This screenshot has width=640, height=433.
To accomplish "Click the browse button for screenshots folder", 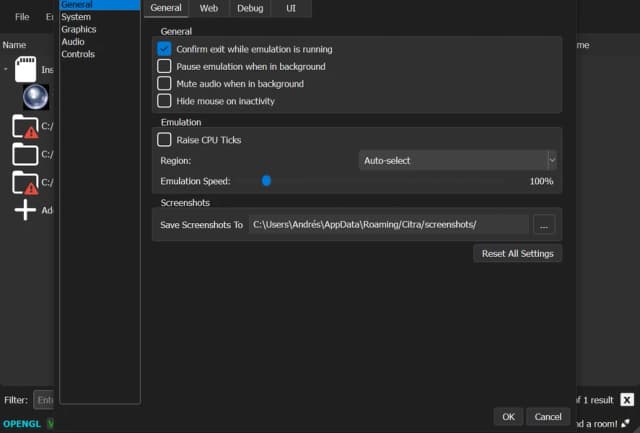I will (x=544, y=225).
